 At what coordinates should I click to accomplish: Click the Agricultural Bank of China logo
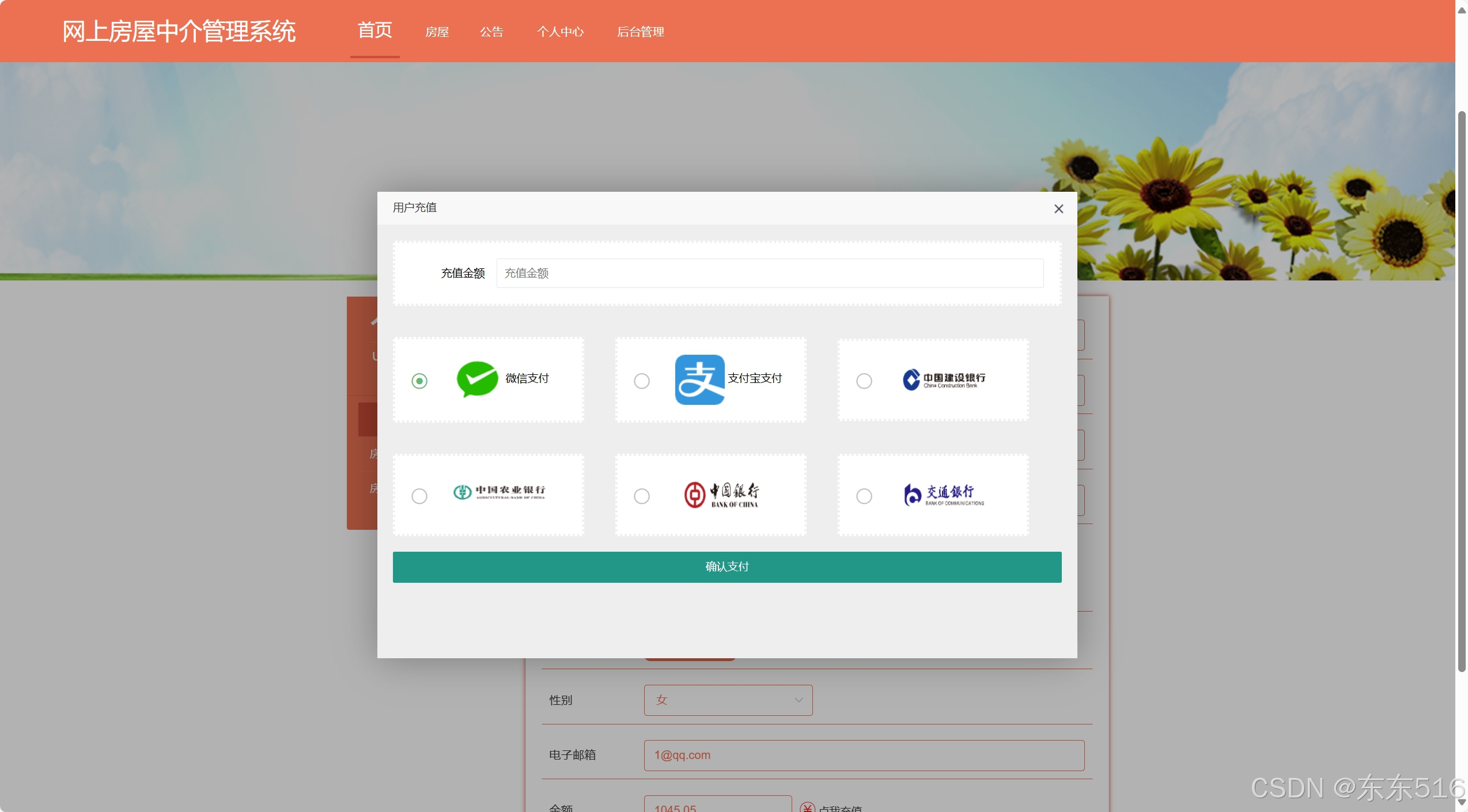499,492
